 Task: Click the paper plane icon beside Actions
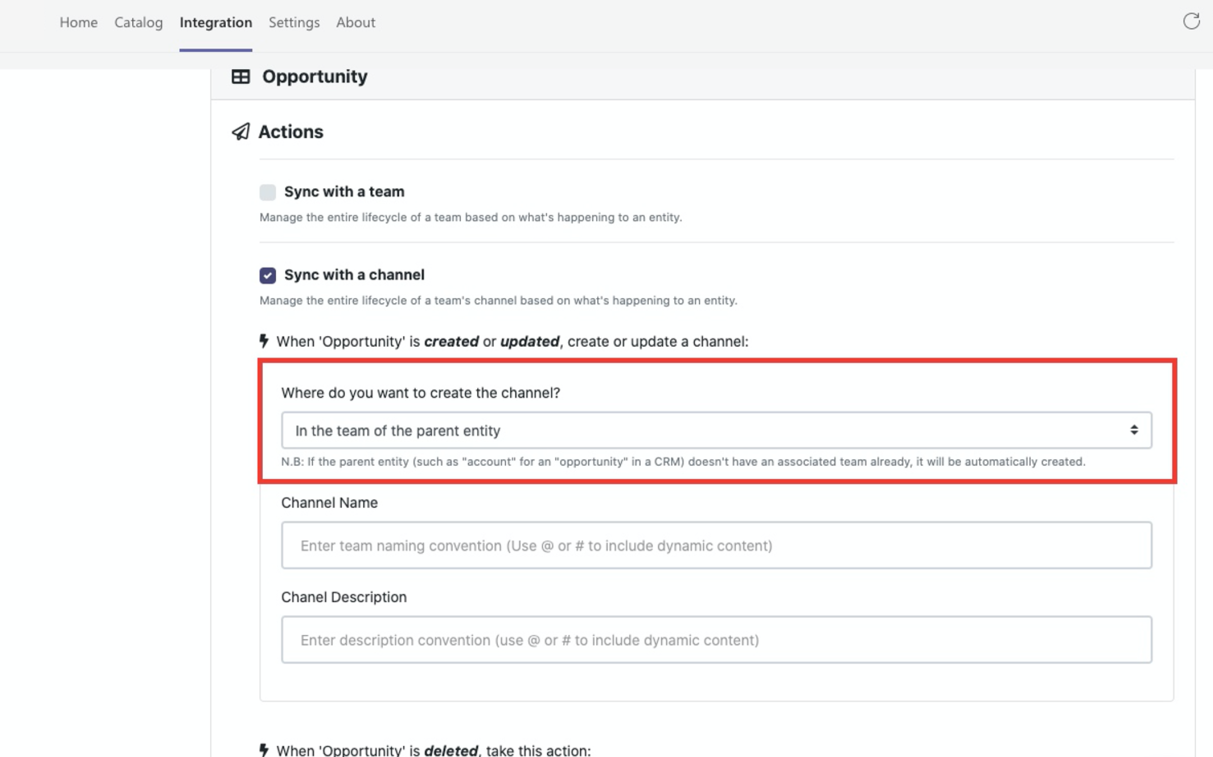point(241,132)
